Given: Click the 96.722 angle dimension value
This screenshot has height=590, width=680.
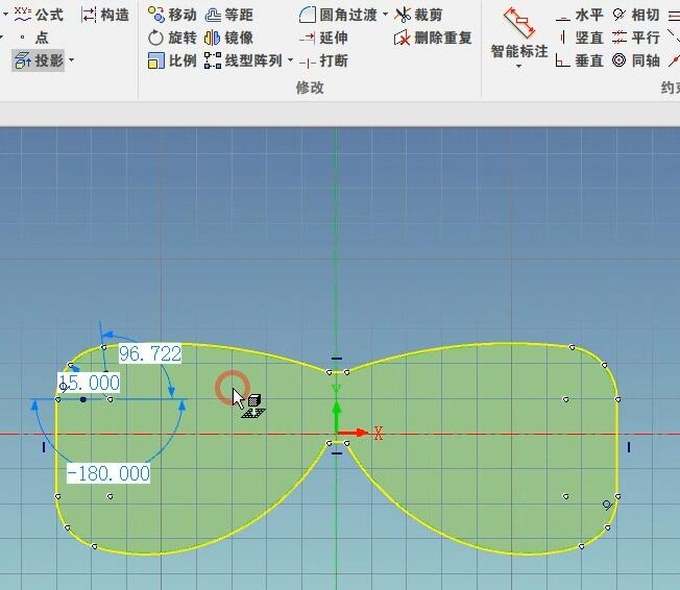Looking at the screenshot, I should 150,354.
